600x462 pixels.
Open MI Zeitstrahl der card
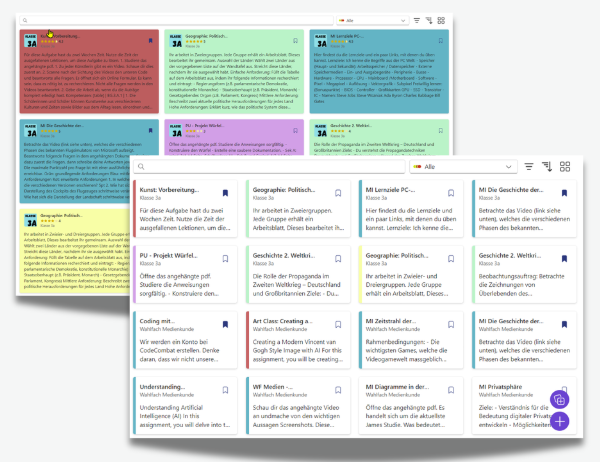[x=411, y=340]
